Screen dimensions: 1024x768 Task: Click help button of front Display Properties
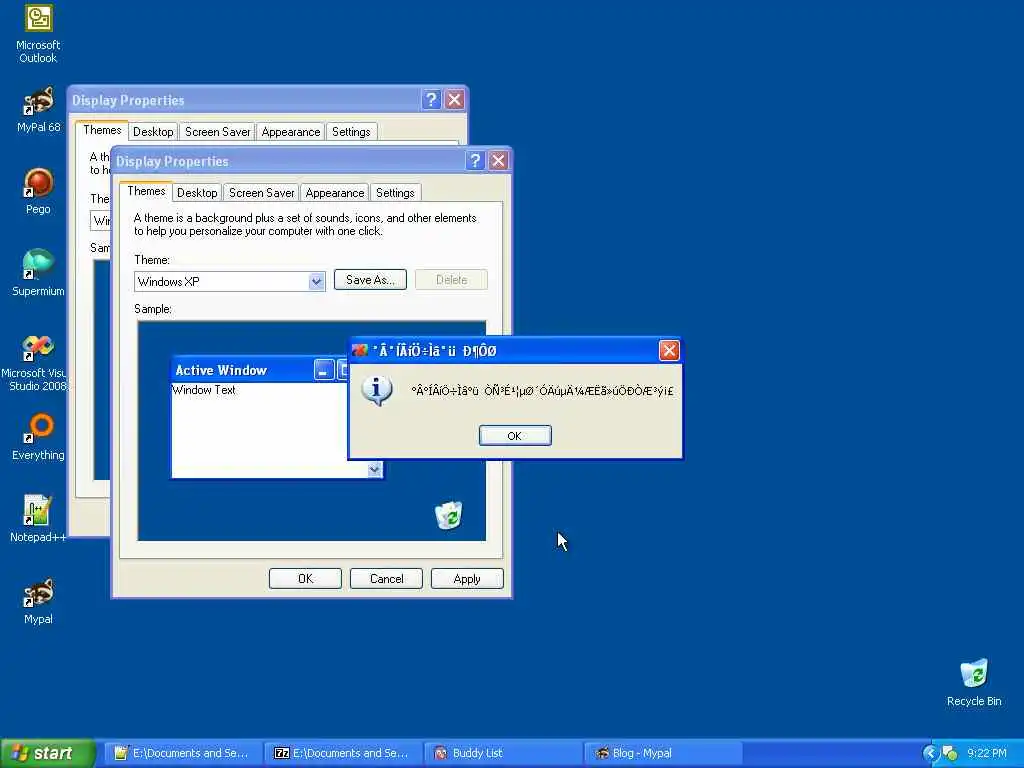tap(475, 161)
